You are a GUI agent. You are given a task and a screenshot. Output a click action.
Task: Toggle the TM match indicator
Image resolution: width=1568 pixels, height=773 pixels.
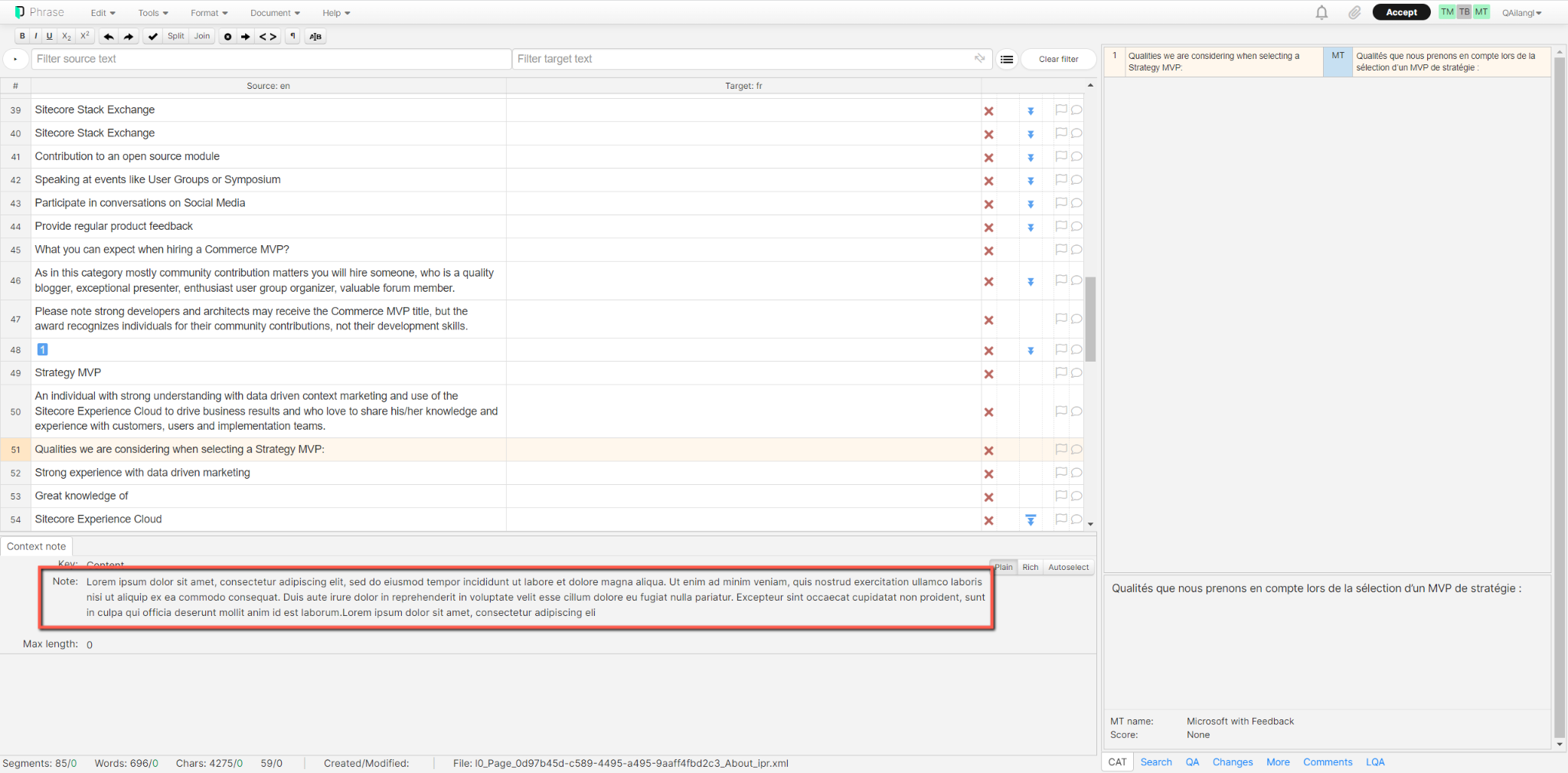[x=1447, y=12]
